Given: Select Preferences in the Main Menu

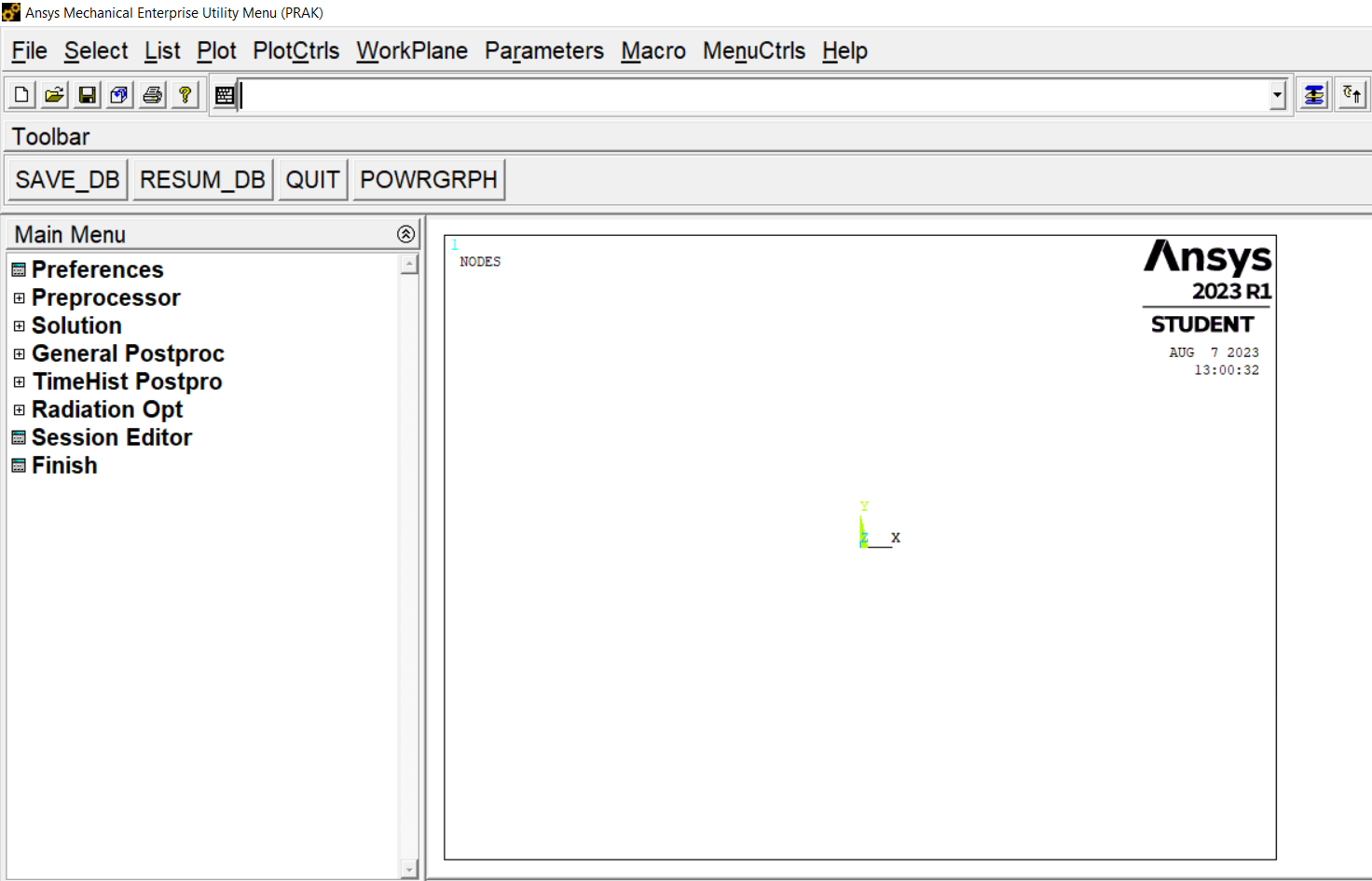Looking at the screenshot, I should (x=98, y=270).
